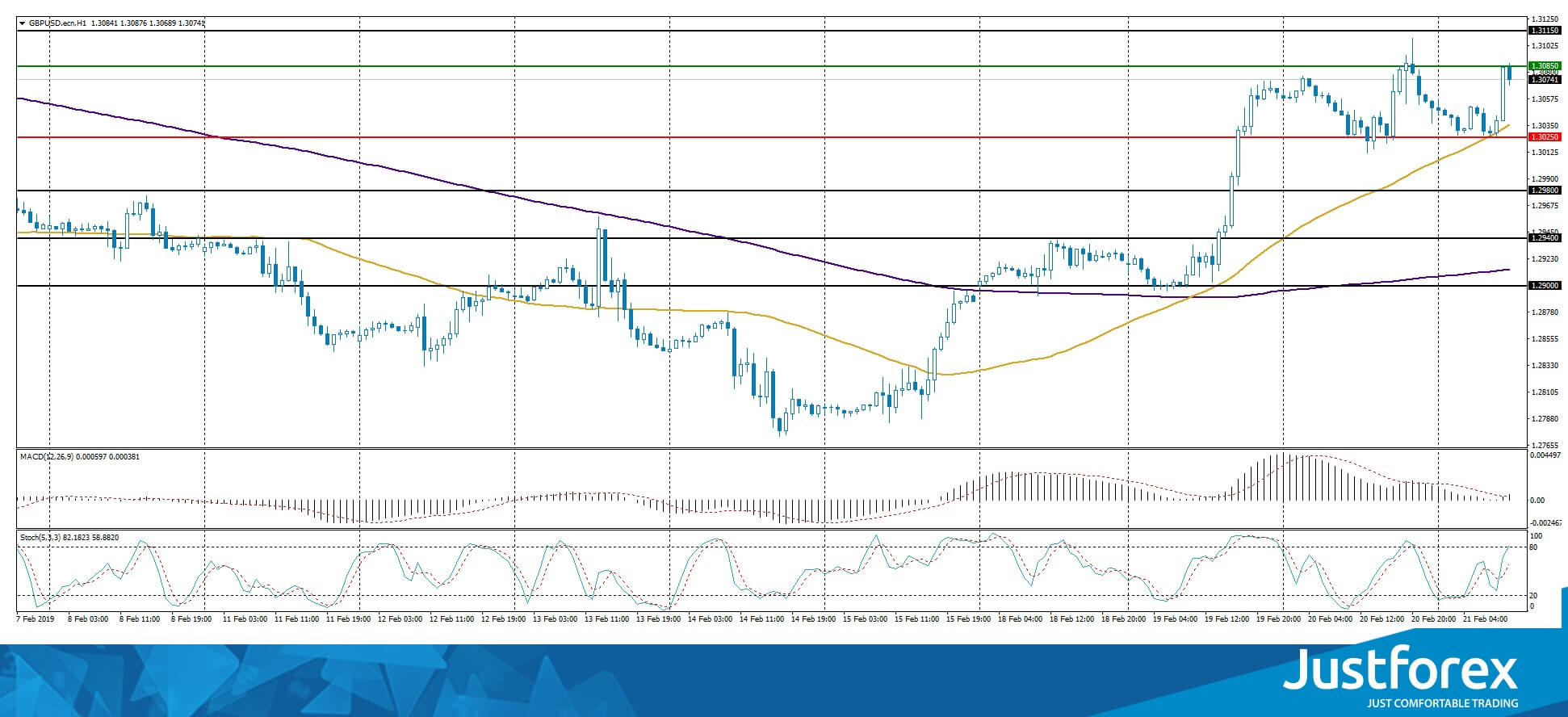Click the 1.28555 price scale label
1568x717 pixels.
point(1544,339)
